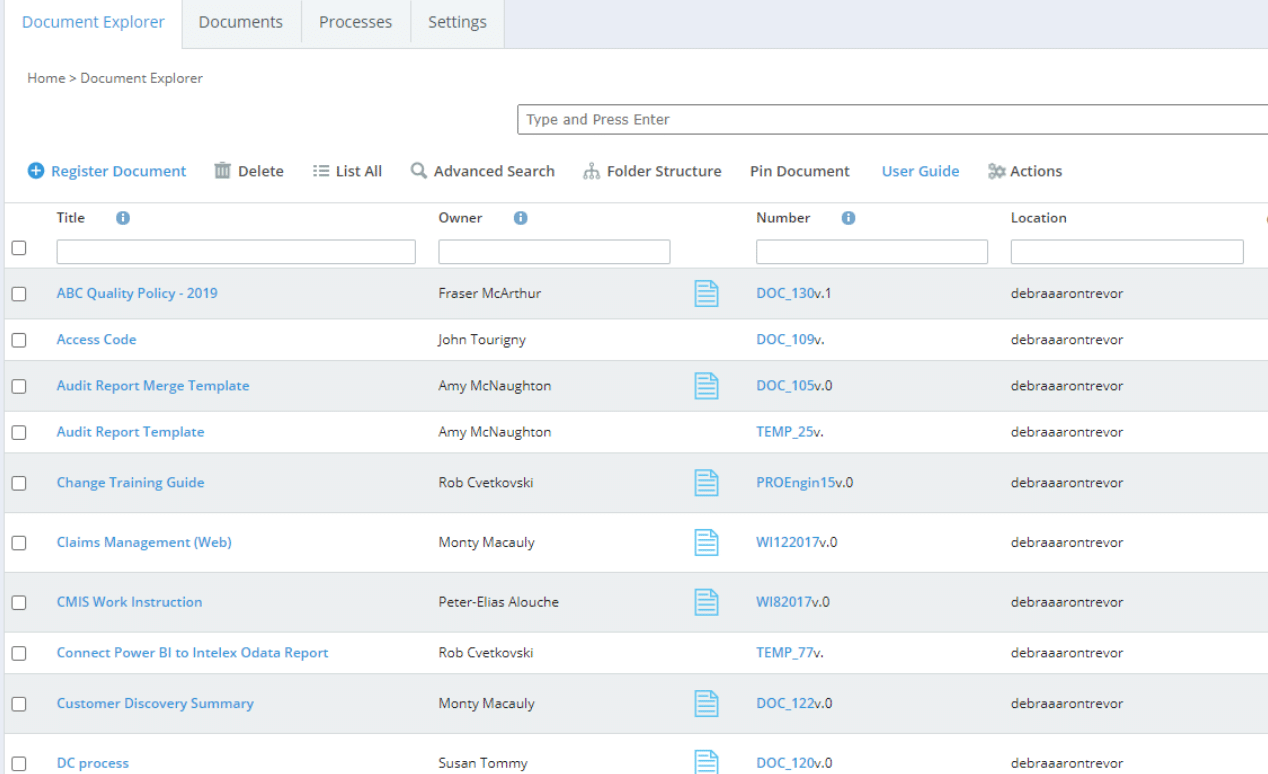
Task: Click the info icon beside the Number header
Action: [848, 217]
